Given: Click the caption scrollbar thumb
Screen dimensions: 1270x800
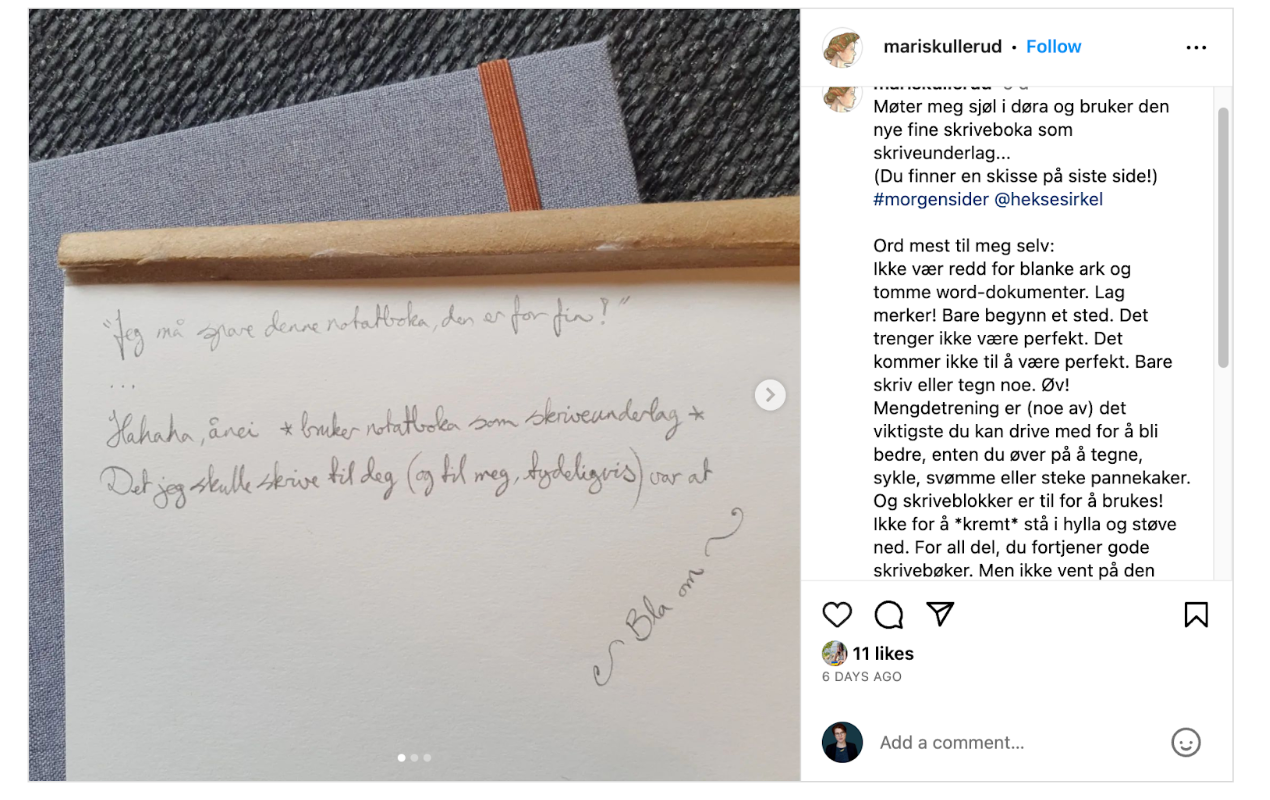Looking at the screenshot, I should (1223, 238).
